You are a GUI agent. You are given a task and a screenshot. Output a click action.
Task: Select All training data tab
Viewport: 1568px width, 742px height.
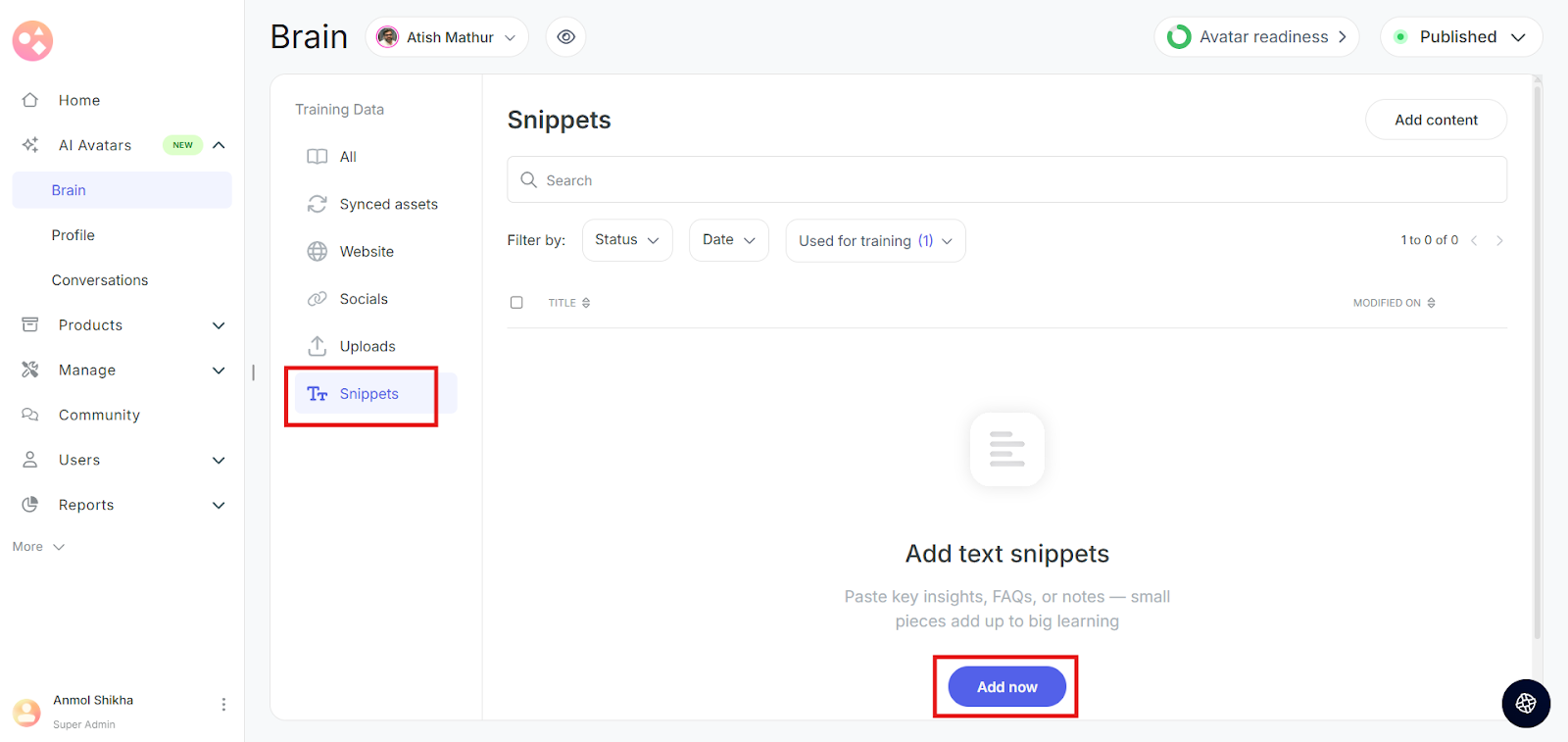(347, 157)
